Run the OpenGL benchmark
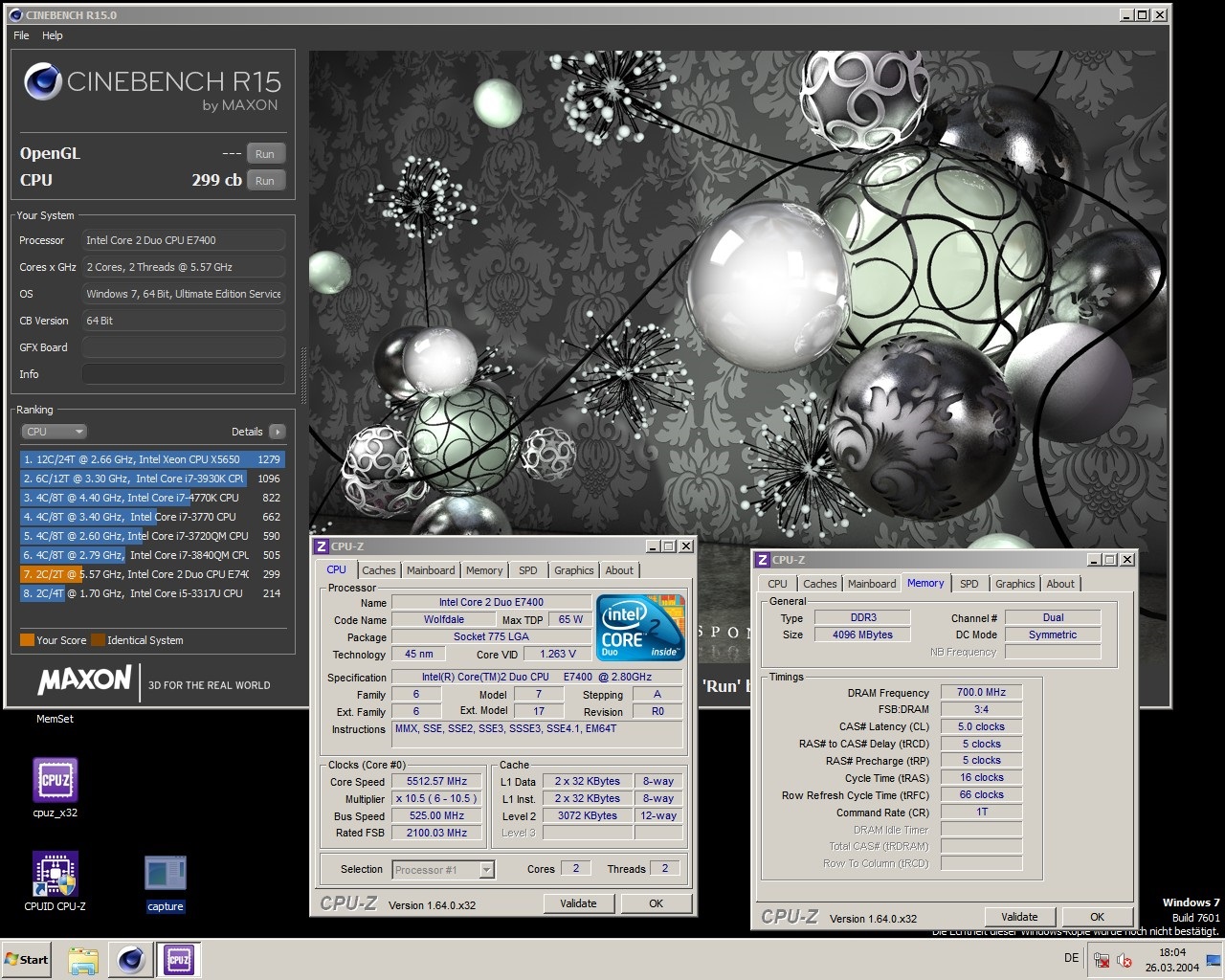 (265, 154)
